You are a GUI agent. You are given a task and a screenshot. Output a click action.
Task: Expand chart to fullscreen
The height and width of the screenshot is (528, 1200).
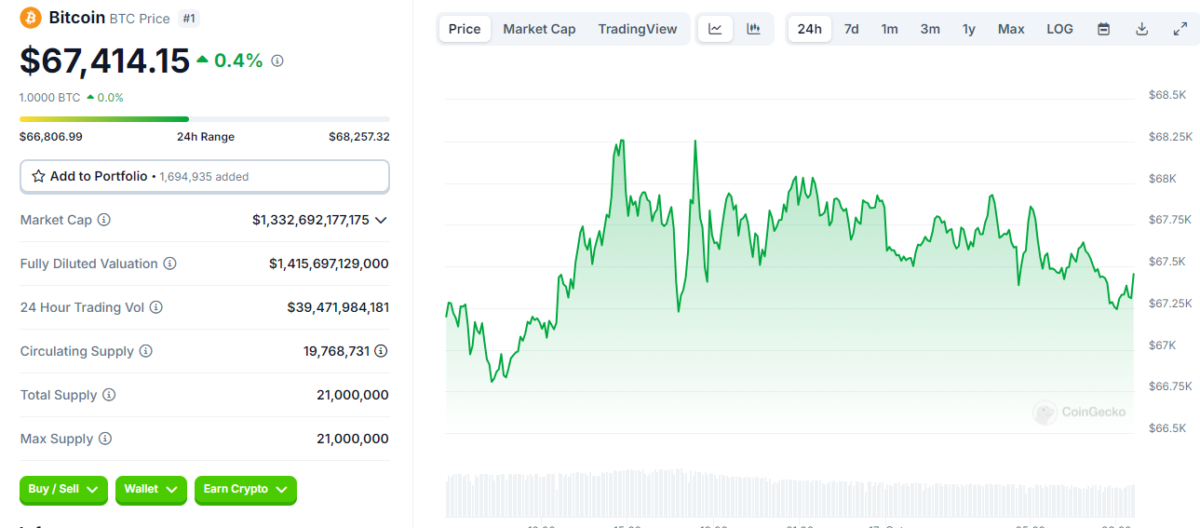pyautogui.click(x=1179, y=29)
